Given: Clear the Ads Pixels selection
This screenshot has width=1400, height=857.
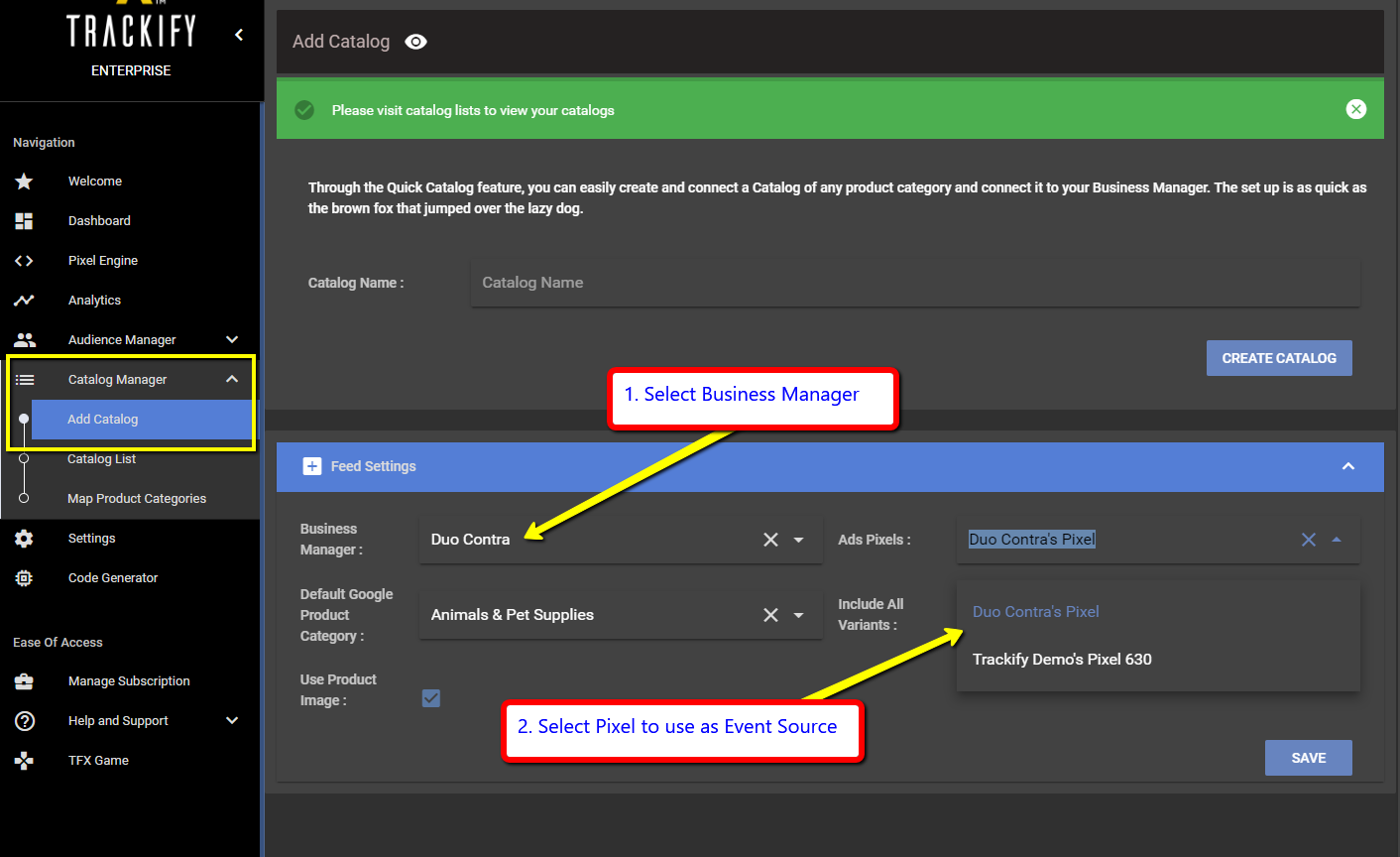Looking at the screenshot, I should tap(1309, 540).
